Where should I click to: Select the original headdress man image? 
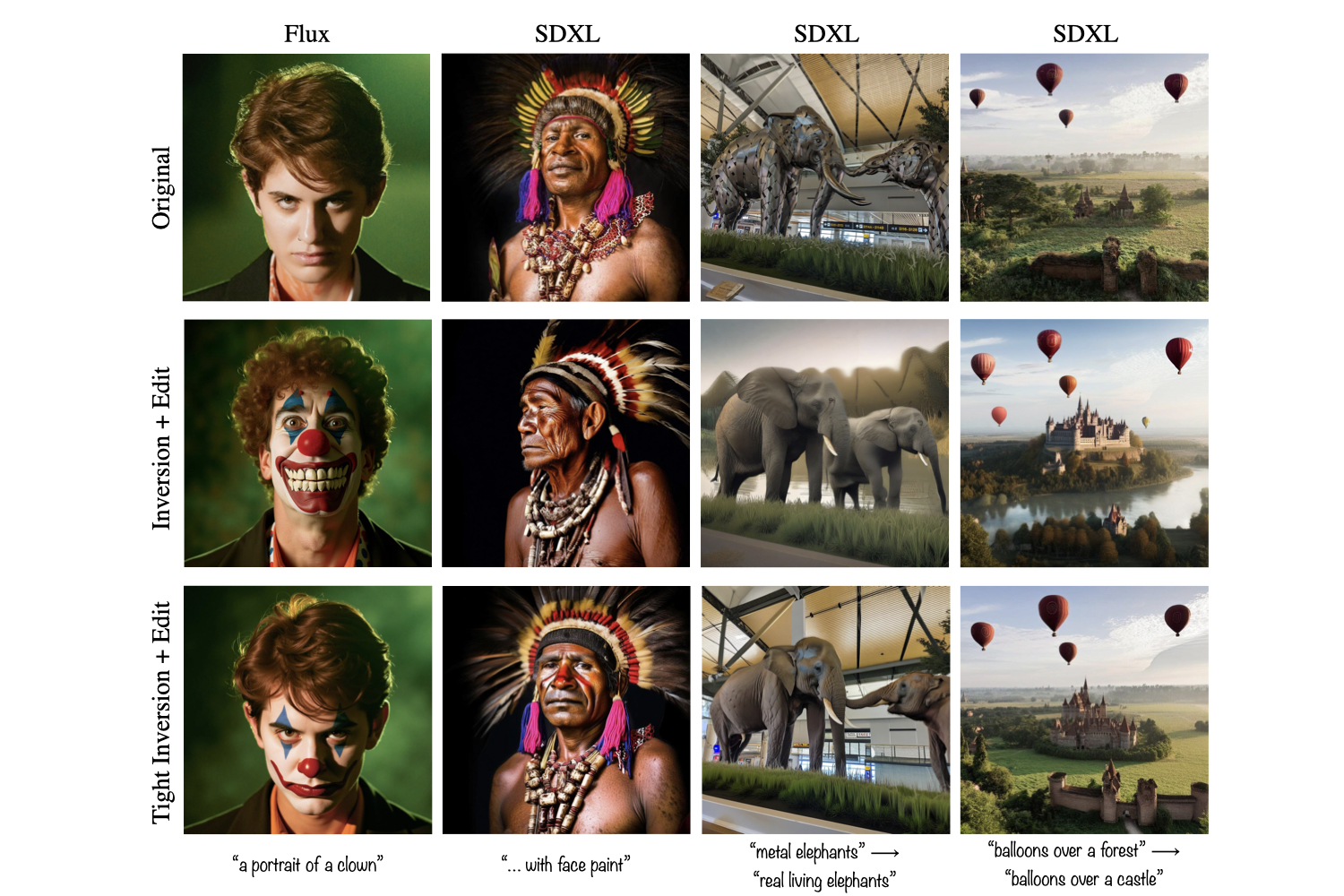(565, 177)
